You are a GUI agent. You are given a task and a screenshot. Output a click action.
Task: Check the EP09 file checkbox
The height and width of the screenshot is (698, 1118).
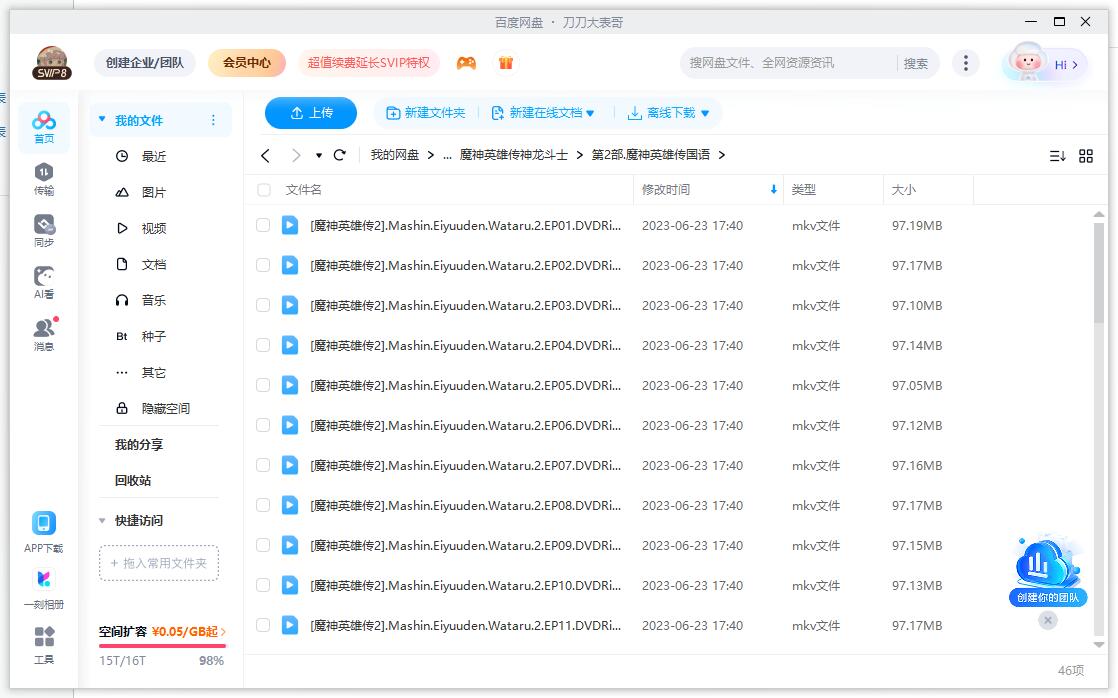pyautogui.click(x=263, y=545)
